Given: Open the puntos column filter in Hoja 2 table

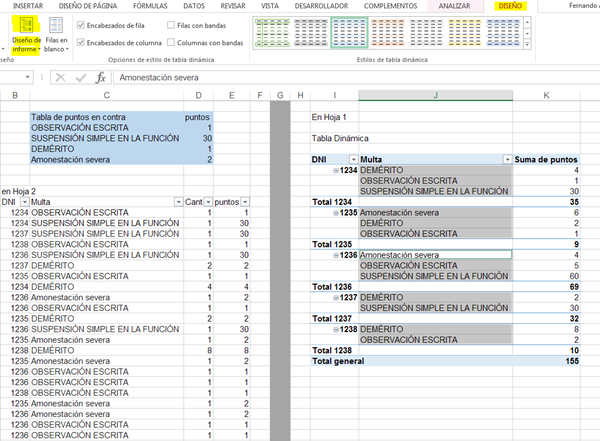Looking at the screenshot, I should [x=246, y=201].
